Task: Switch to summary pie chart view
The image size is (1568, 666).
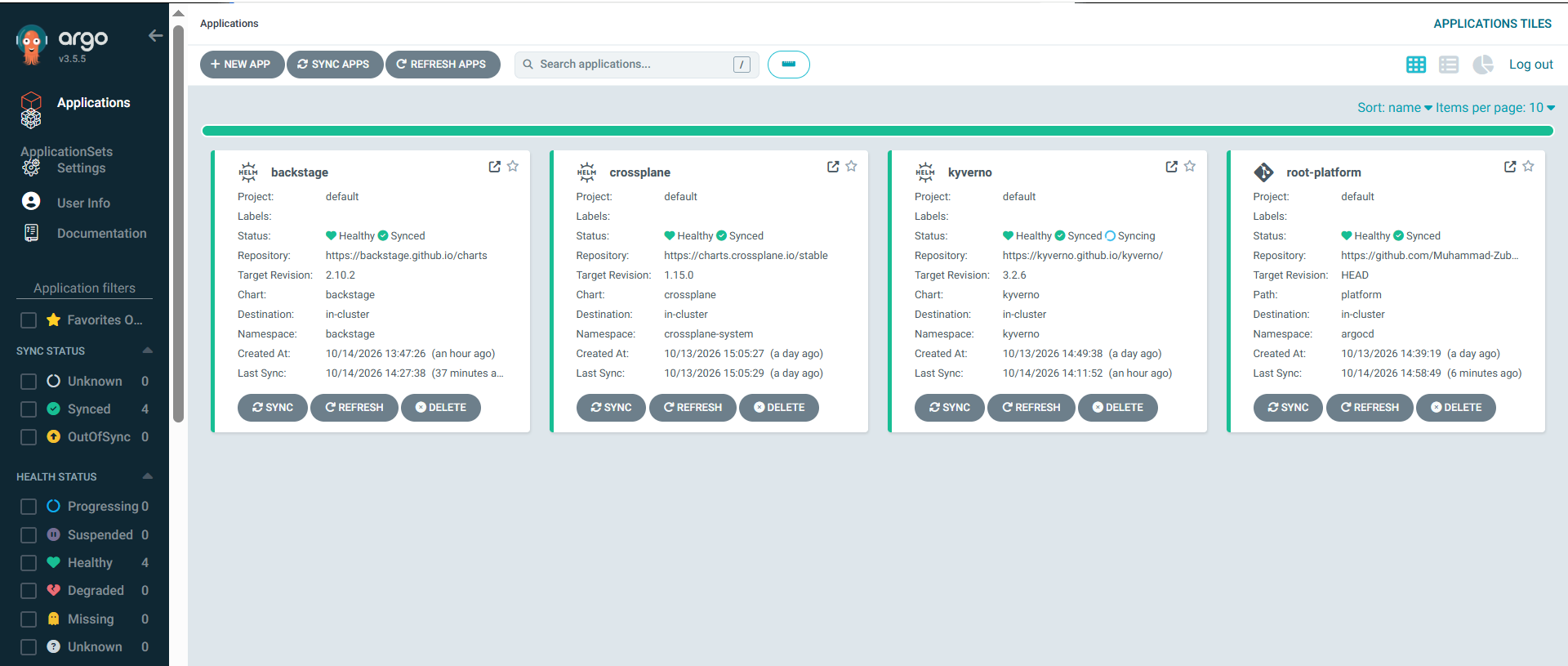Action: point(1483,65)
